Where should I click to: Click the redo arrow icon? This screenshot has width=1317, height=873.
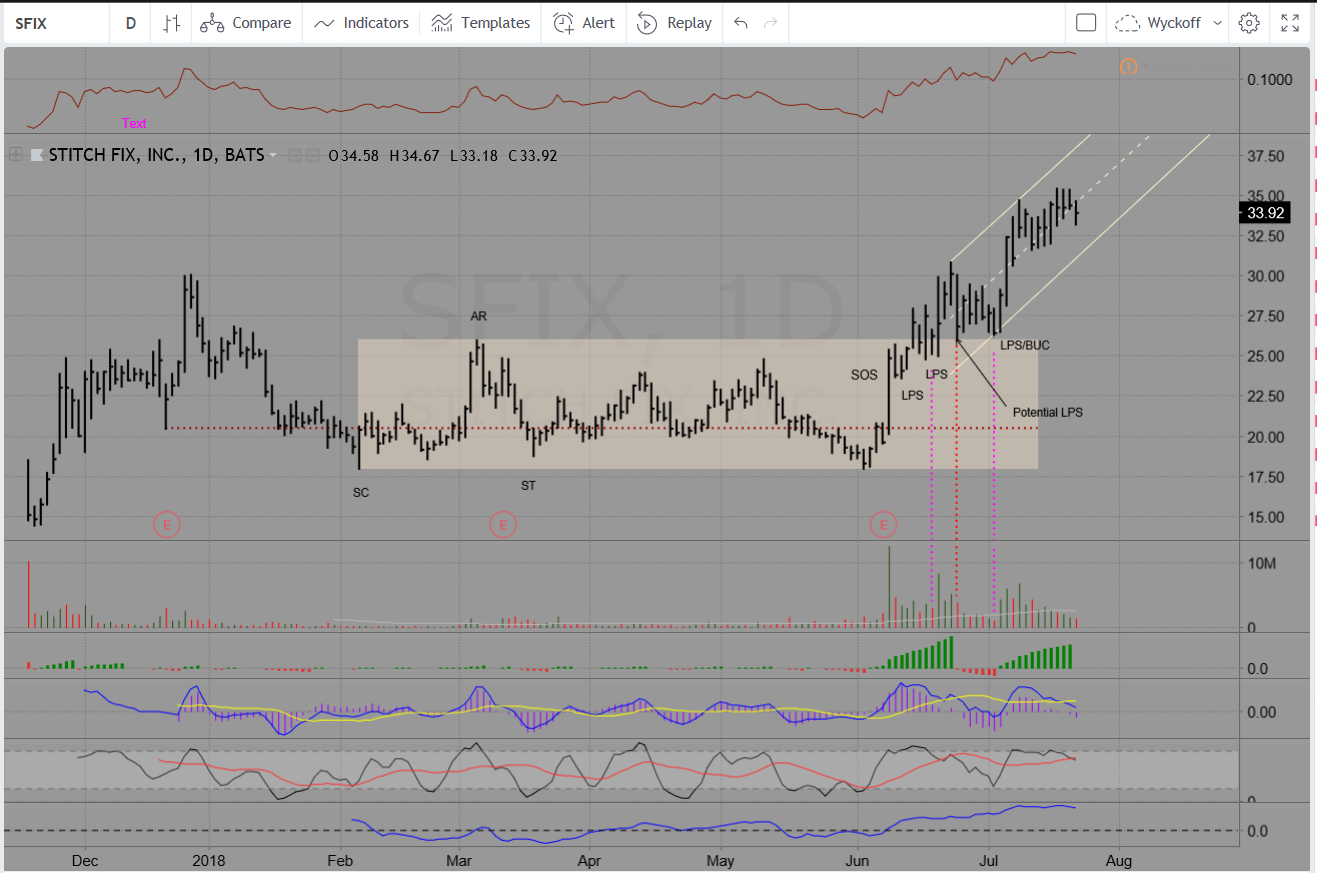coord(770,23)
